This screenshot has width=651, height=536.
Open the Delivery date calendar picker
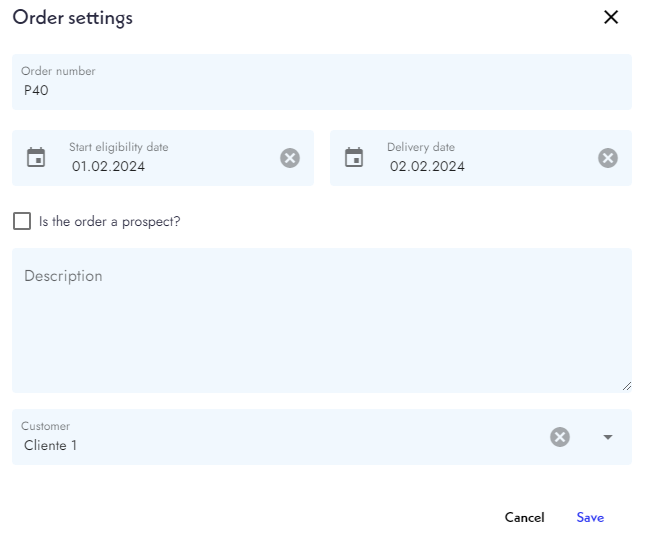(x=354, y=158)
